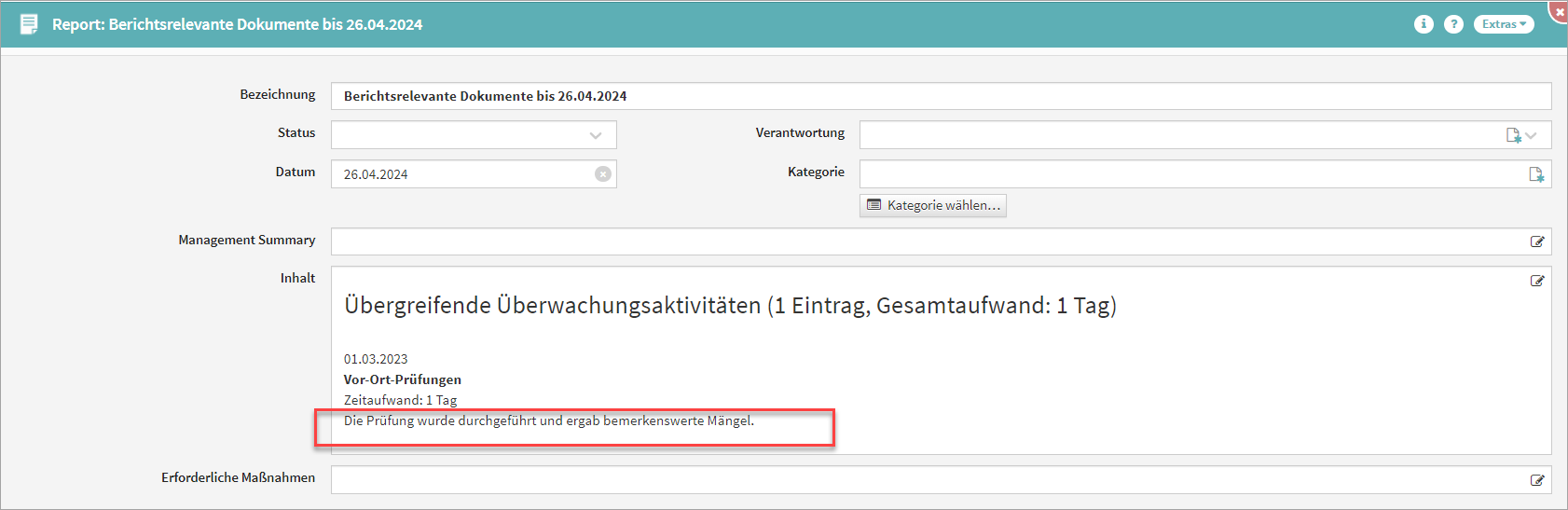Clear the Datum value with the x icon
The image size is (1568, 510).
tap(603, 174)
